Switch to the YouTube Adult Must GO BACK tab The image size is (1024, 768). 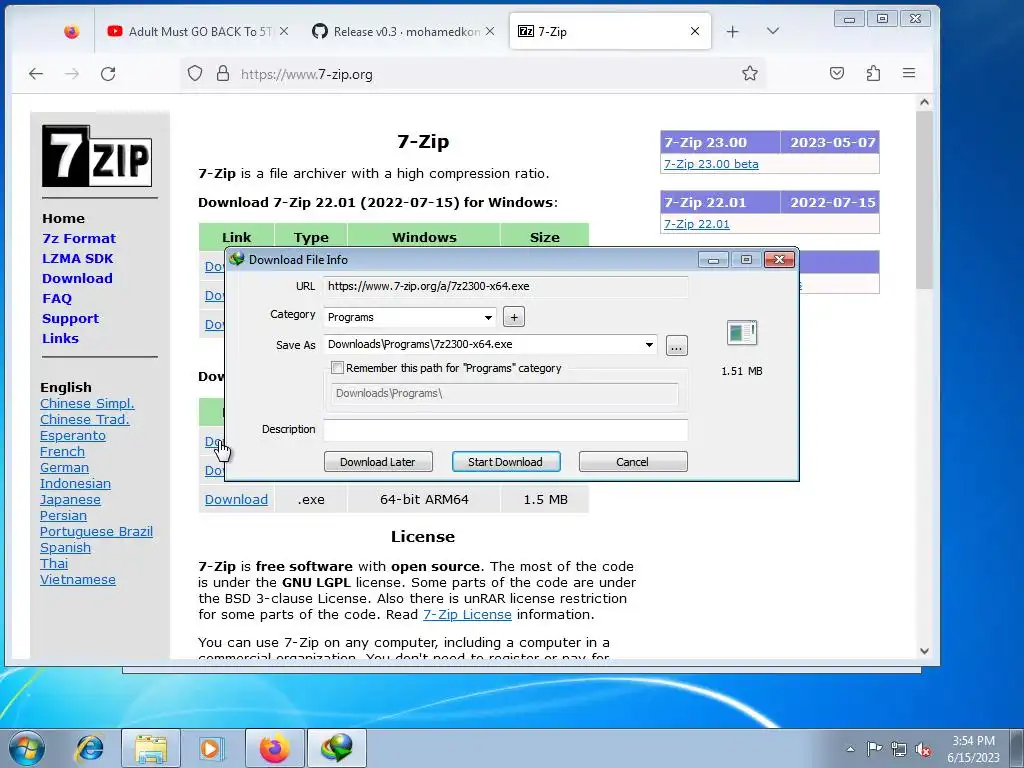(x=198, y=31)
